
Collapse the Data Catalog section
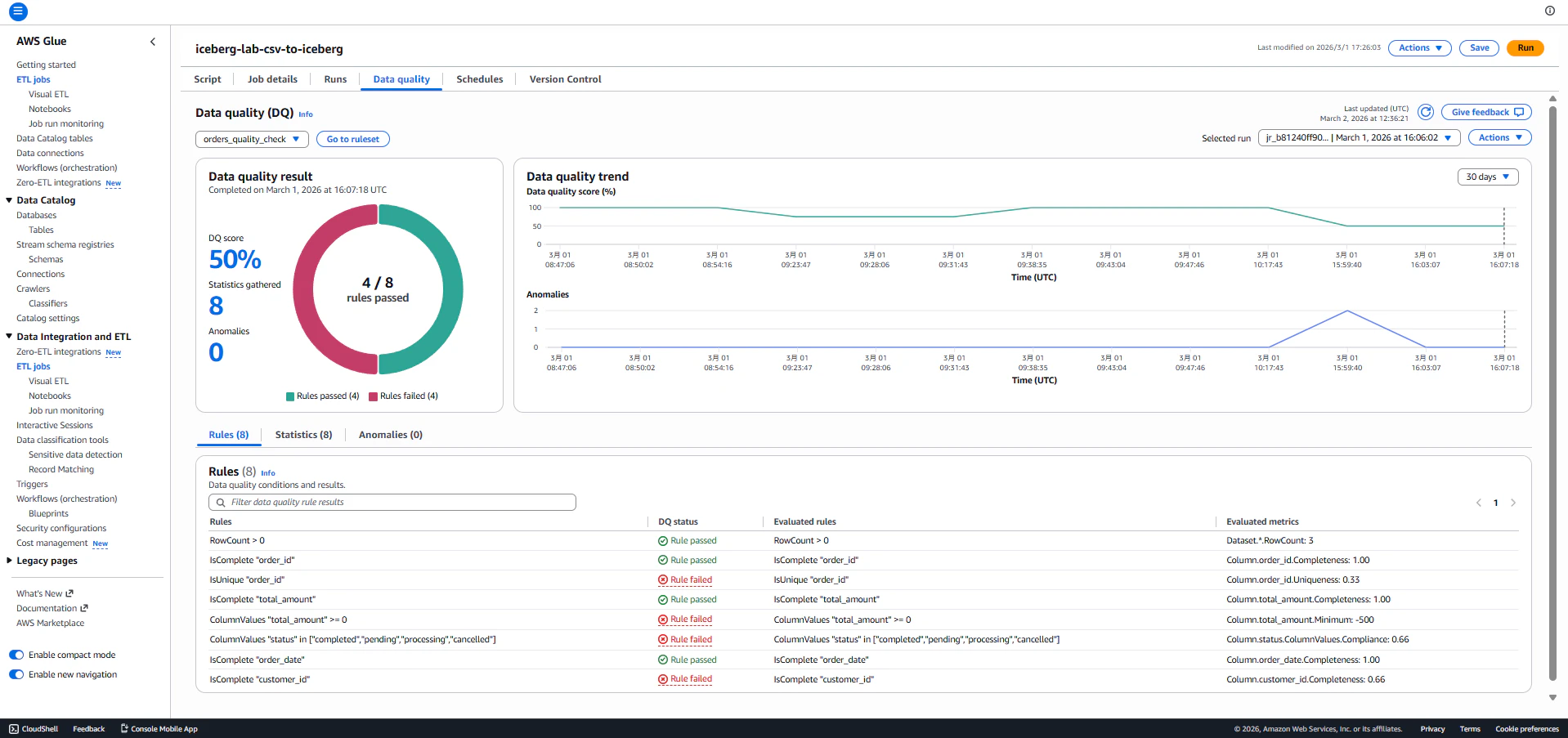pyautogui.click(x=9, y=200)
